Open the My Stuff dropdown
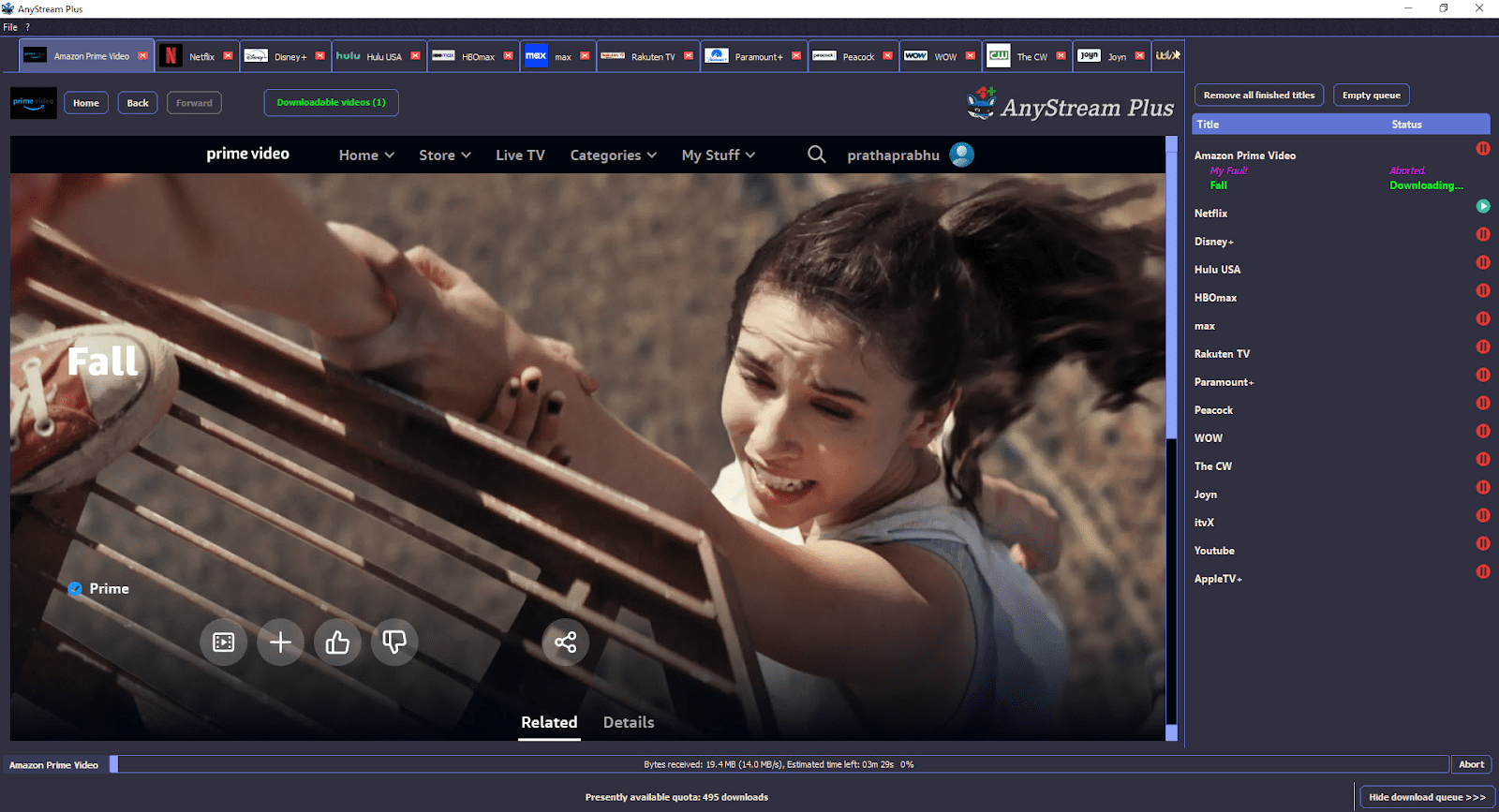1499x812 pixels. coord(718,155)
